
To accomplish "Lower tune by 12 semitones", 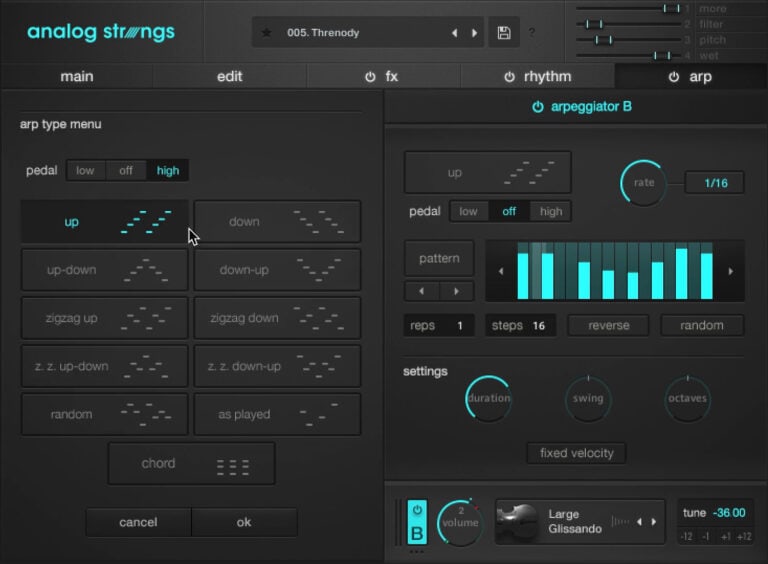I will click(x=686, y=537).
